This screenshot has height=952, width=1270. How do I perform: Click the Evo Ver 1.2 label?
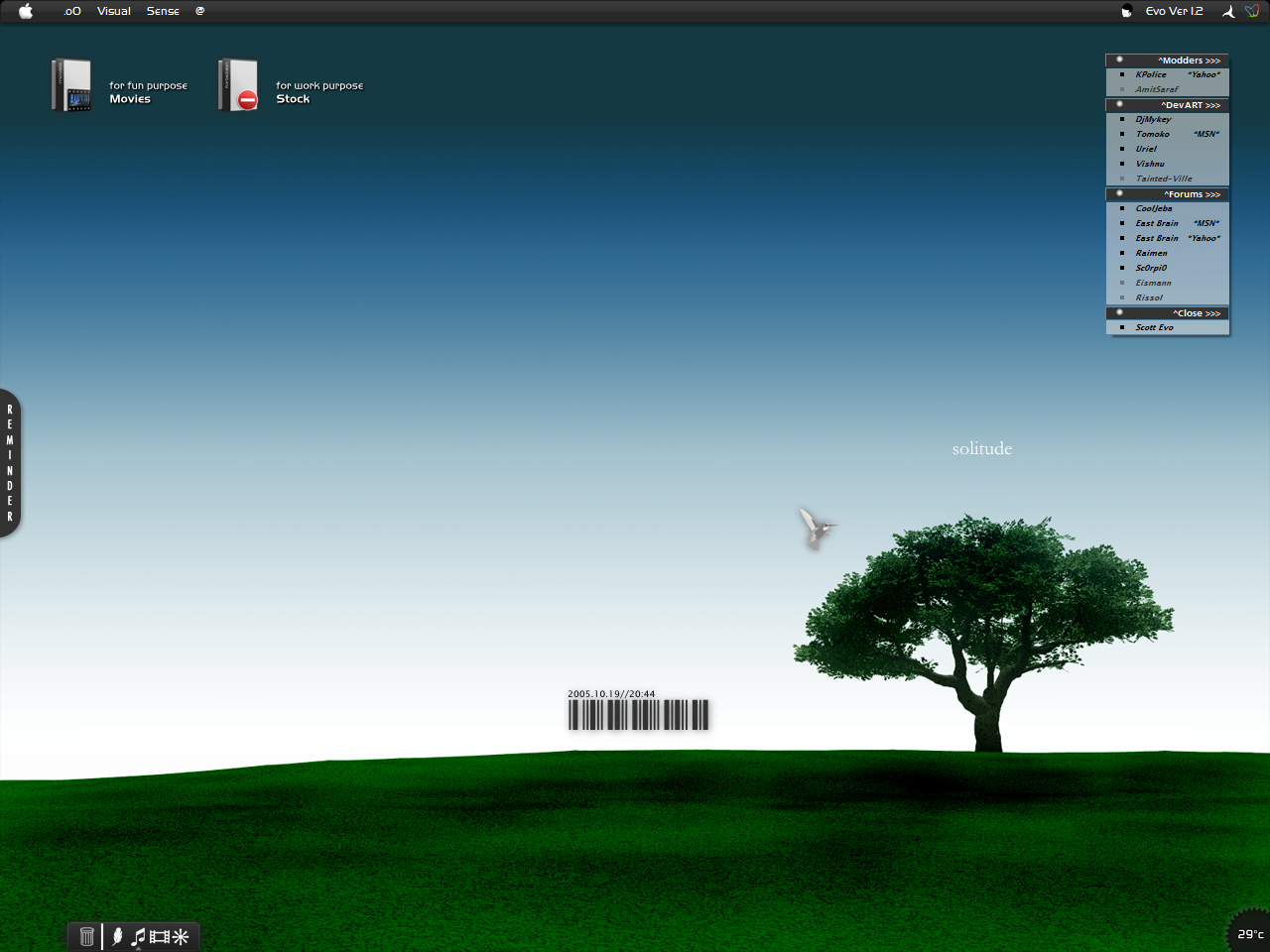coord(1174,11)
